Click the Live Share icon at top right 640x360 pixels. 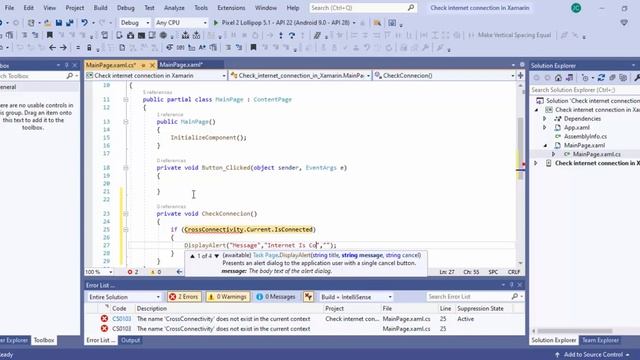(624, 23)
